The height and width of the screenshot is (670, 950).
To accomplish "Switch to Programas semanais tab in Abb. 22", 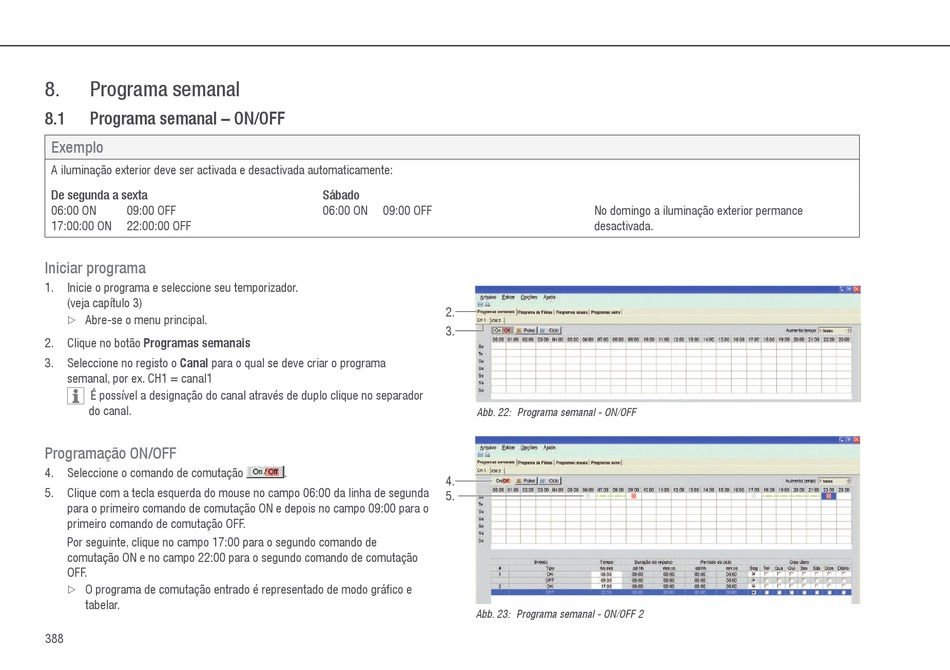I will (496, 312).
